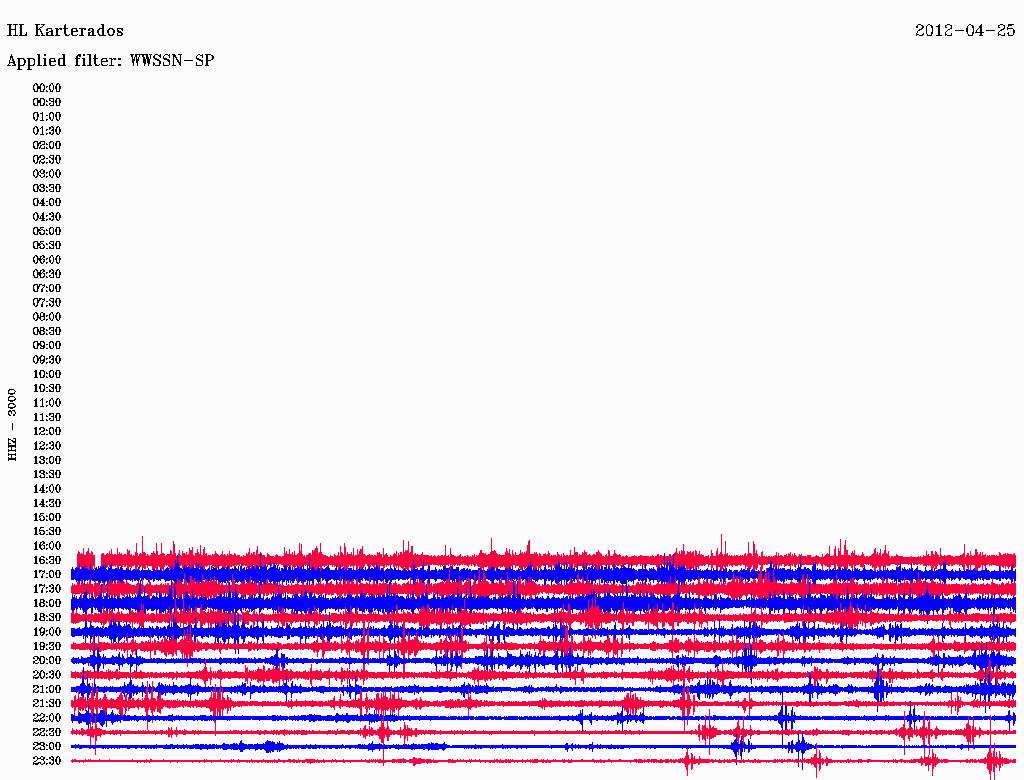Image resolution: width=1024 pixels, height=780 pixels.
Task: Click the 14:00 time label
Action: (x=46, y=489)
